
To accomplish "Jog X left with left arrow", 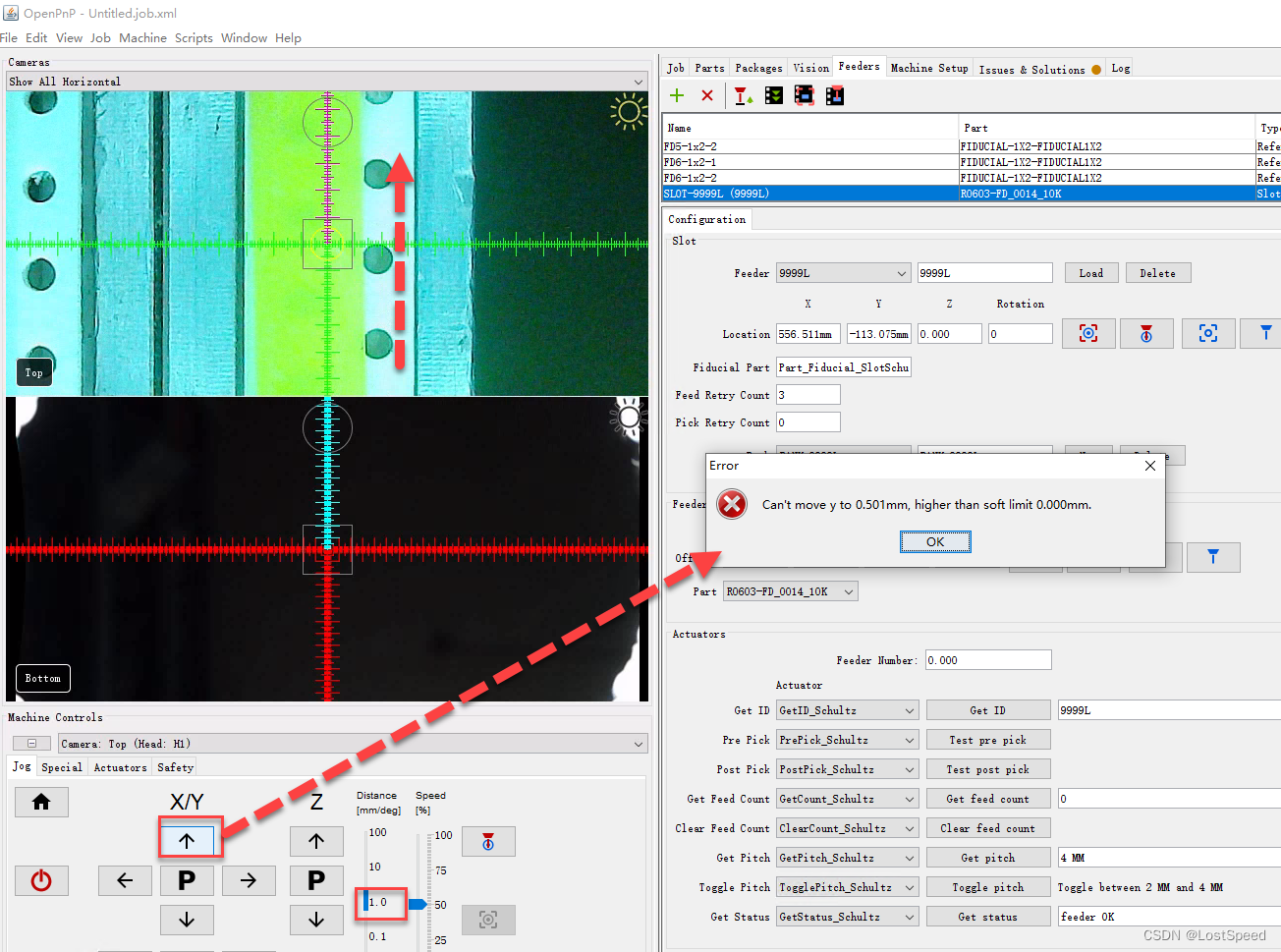I will (125, 880).
